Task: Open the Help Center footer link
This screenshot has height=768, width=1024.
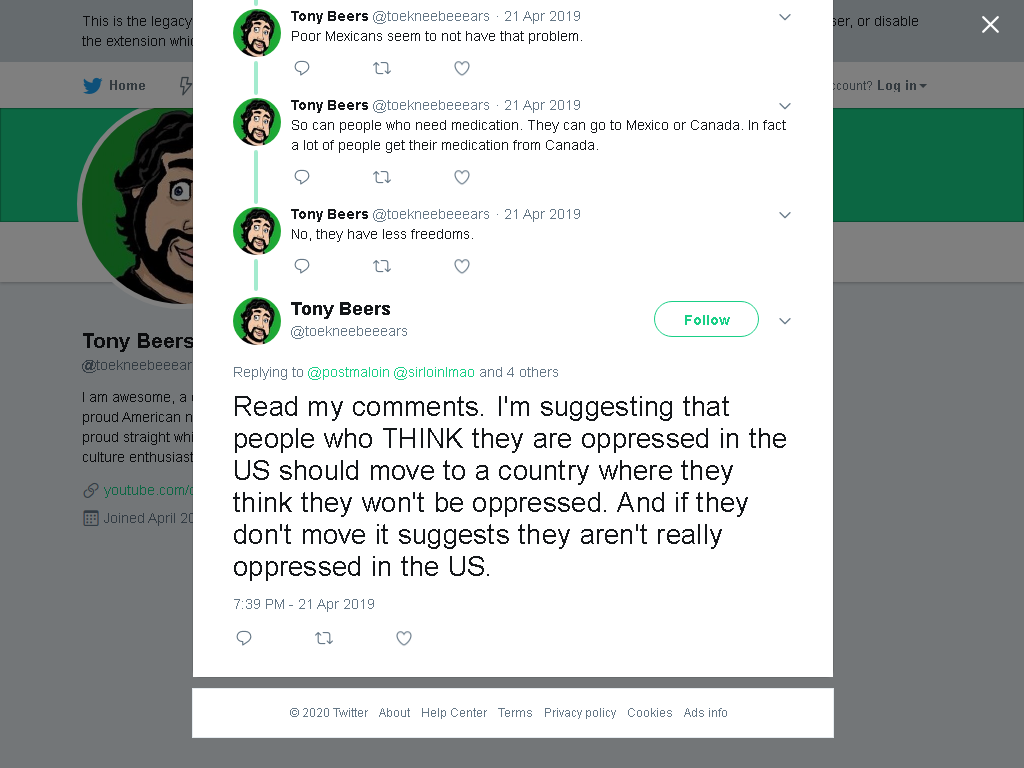Action: [454, 712]
